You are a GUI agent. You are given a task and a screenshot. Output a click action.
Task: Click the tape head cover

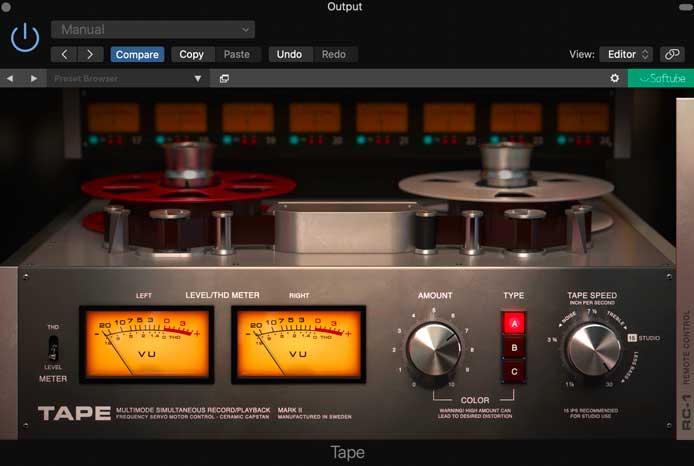tap(345, 227)
